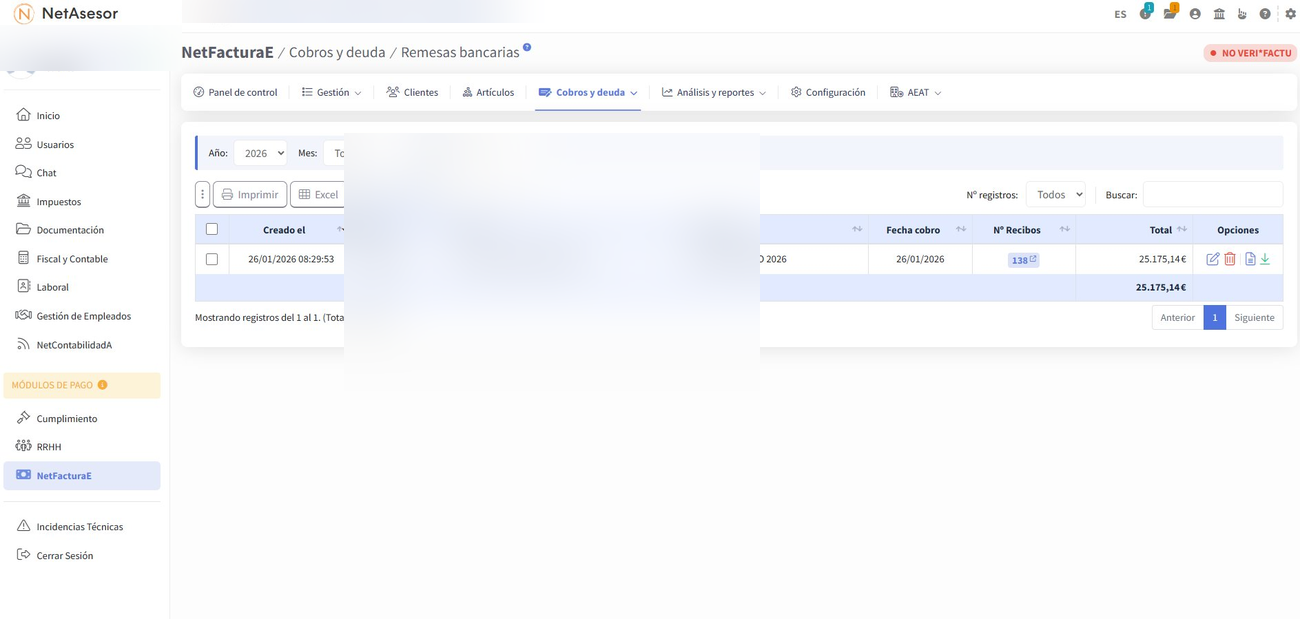This screenshot has width=1300, height=619.
Task: Open the document icon in Opciones column
Action: pos(1250,259)
